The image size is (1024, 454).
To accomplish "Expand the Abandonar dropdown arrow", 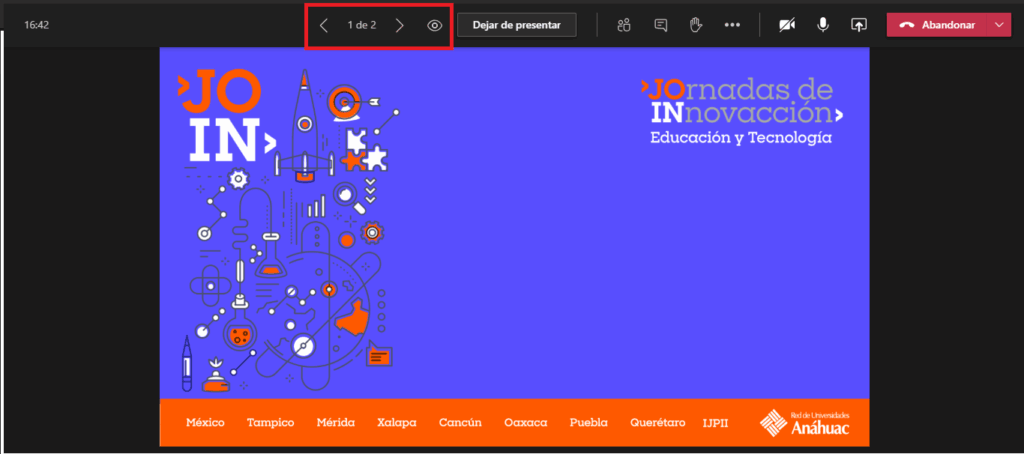I will pyautogui.click(x=1000, y=25).
